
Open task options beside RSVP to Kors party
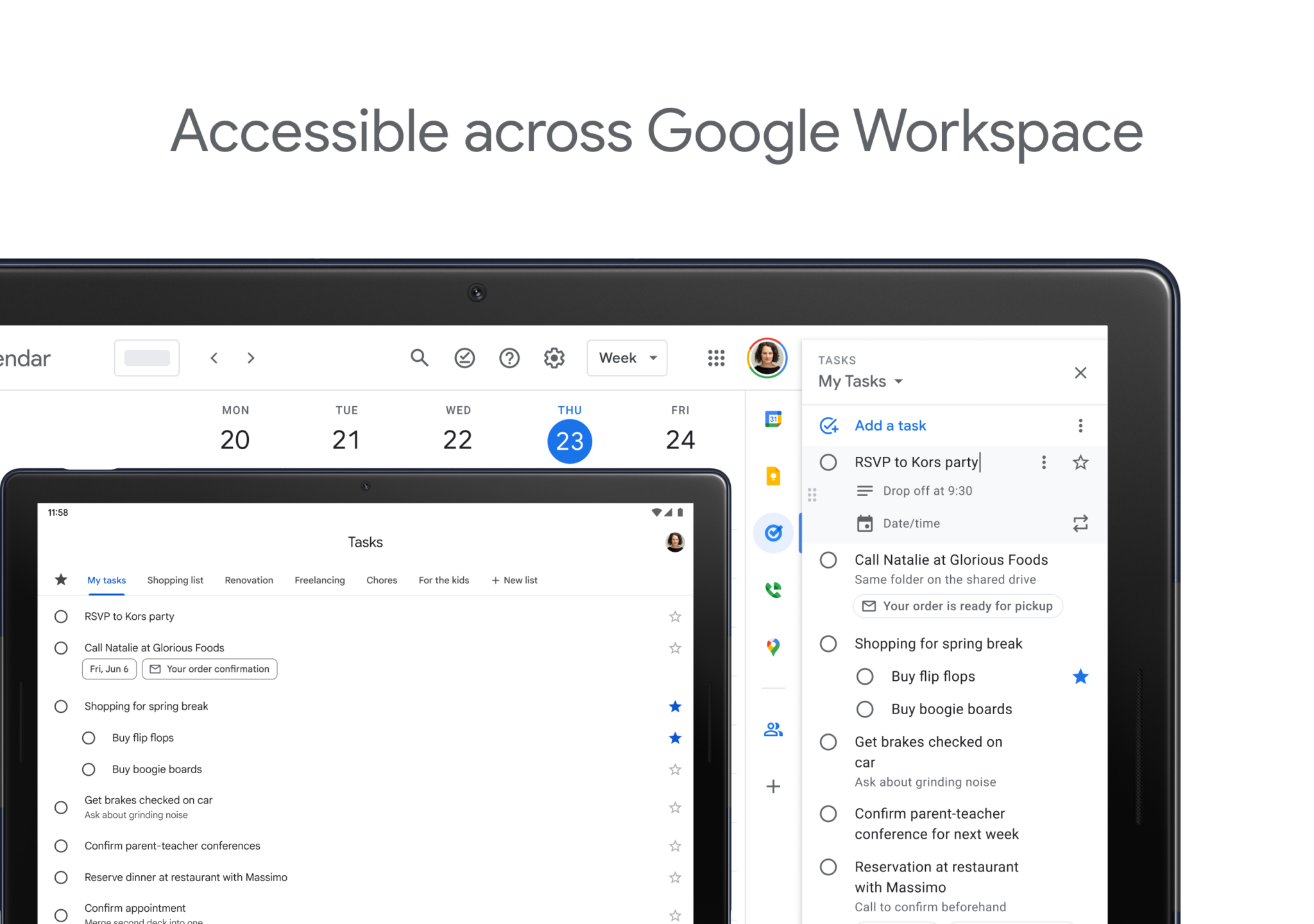click(x=1044, y=462)
